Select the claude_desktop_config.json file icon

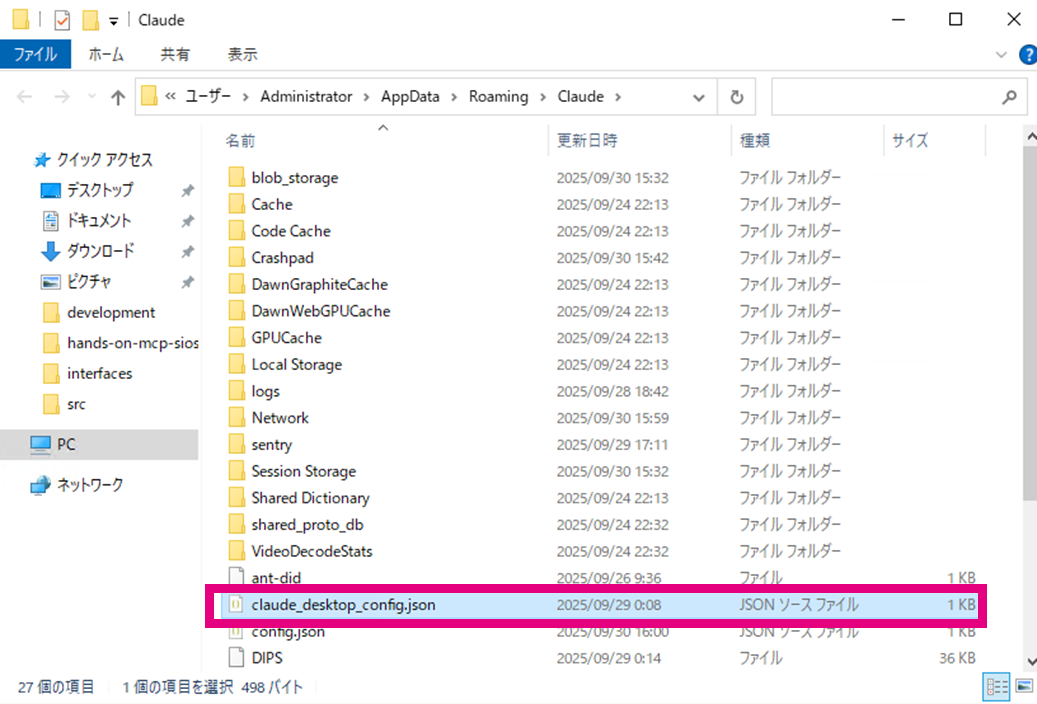click(x=236, y=605)
